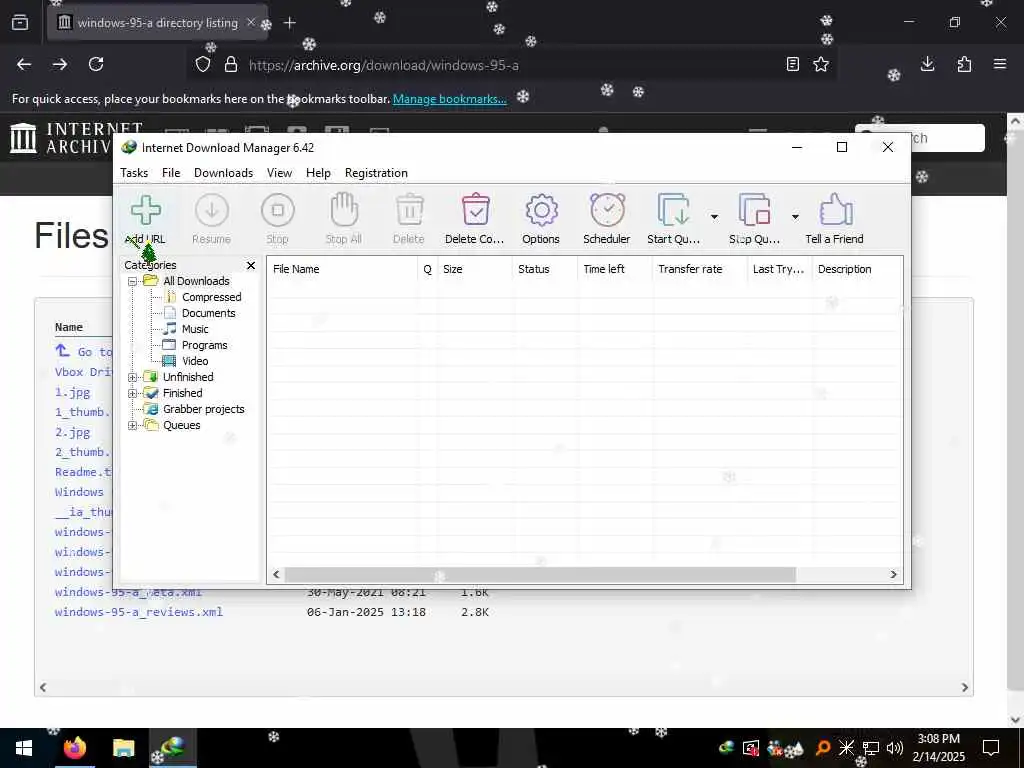
Task: Select the Documents category
Action: pyautogui.click(x=208, y=313)
